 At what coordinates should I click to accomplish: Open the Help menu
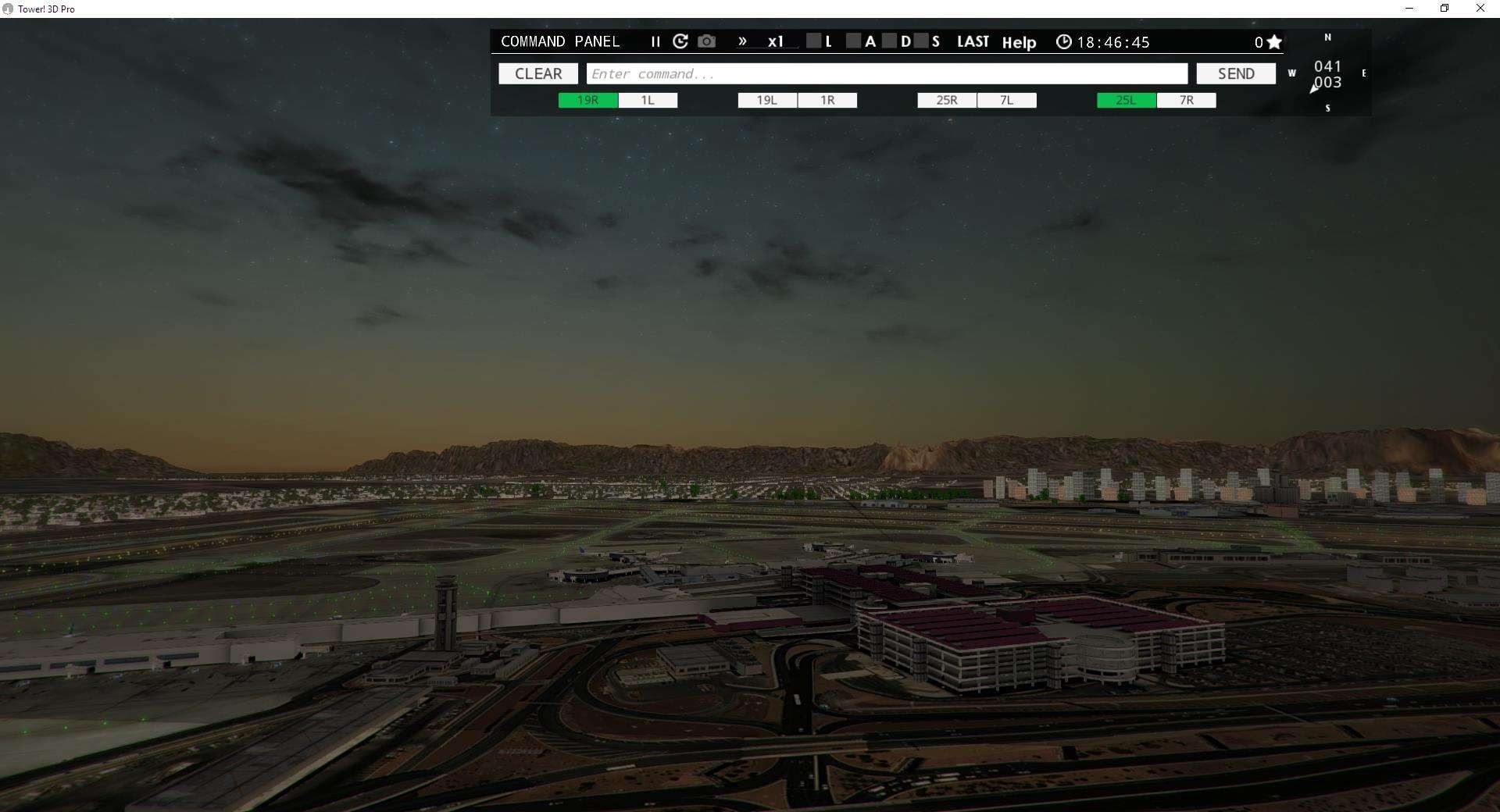tap(1019, 42)
